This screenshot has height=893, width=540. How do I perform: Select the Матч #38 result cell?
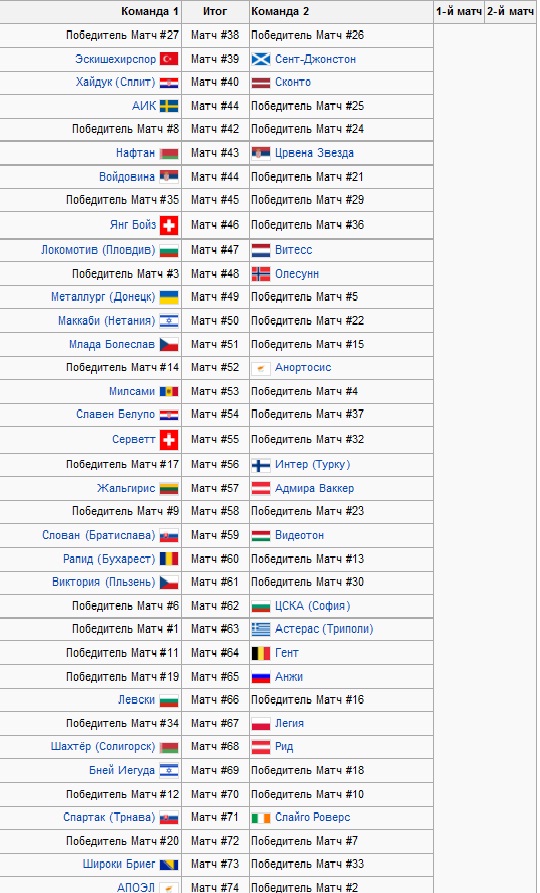tap(215, 35)
